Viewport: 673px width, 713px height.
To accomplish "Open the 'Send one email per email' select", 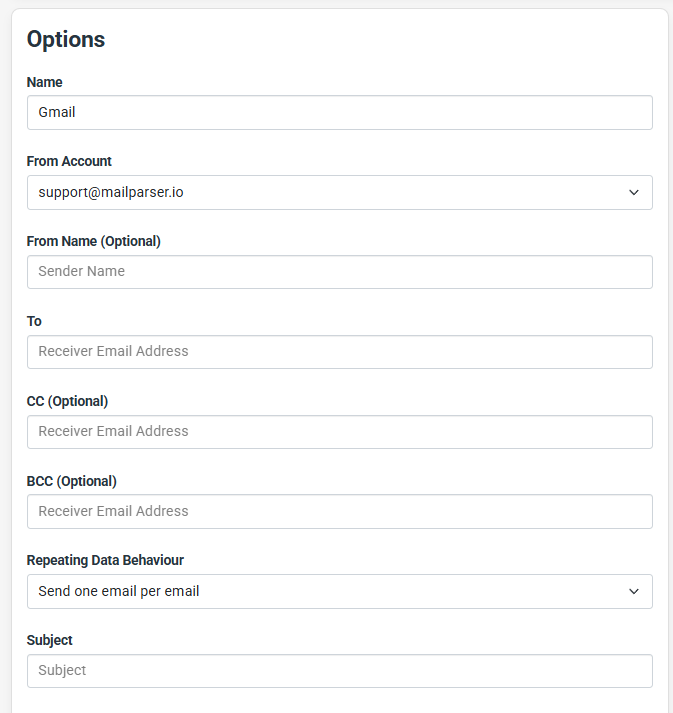I will (x=340, y=592).
